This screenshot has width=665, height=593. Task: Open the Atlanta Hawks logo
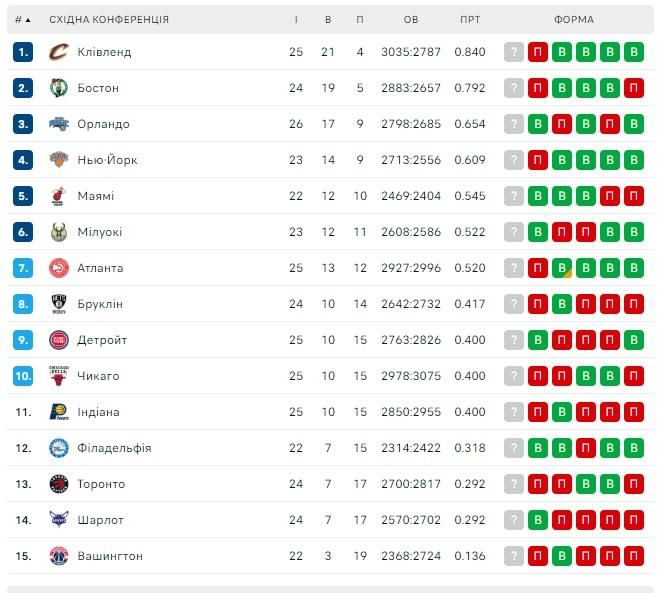(59, 268)
